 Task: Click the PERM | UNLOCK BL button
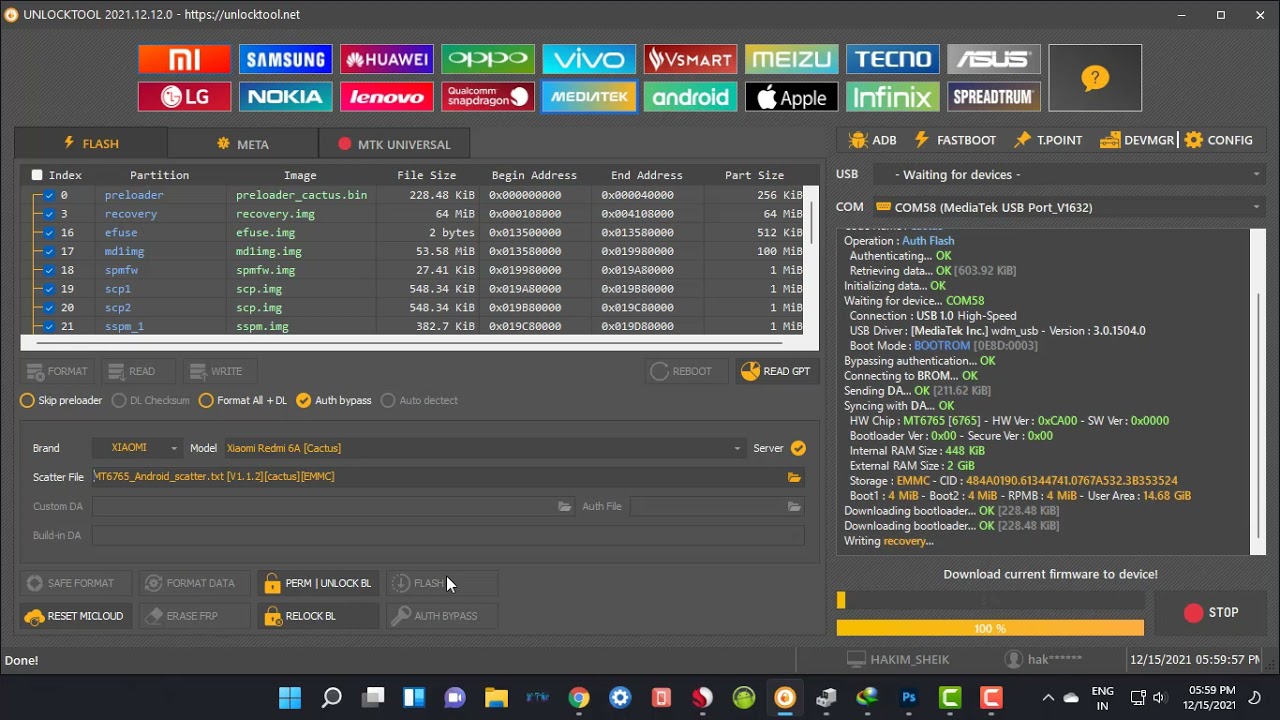[x=318, y=583]
